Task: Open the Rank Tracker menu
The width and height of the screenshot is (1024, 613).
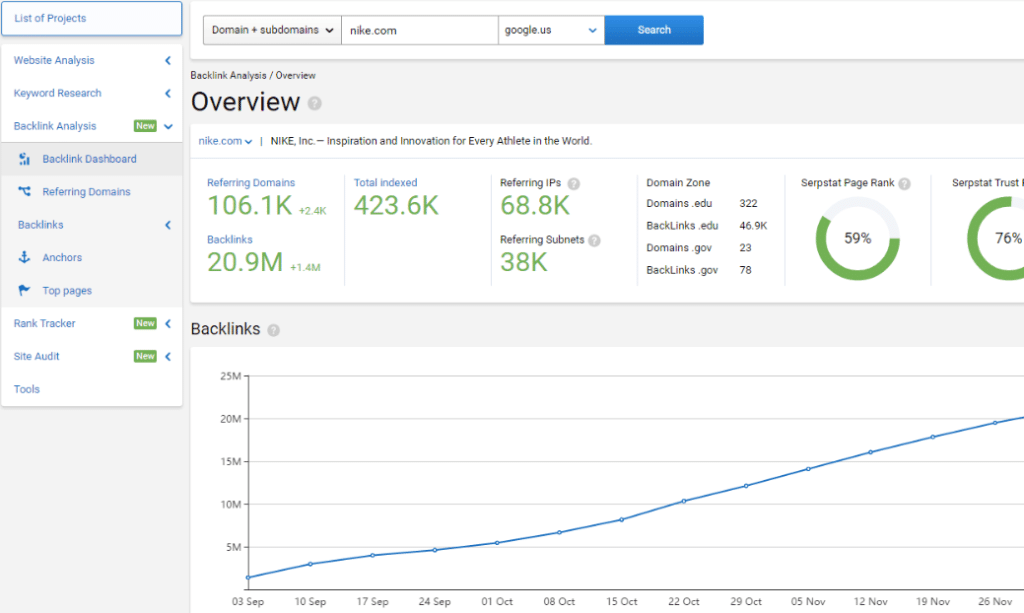Action: 44,323
